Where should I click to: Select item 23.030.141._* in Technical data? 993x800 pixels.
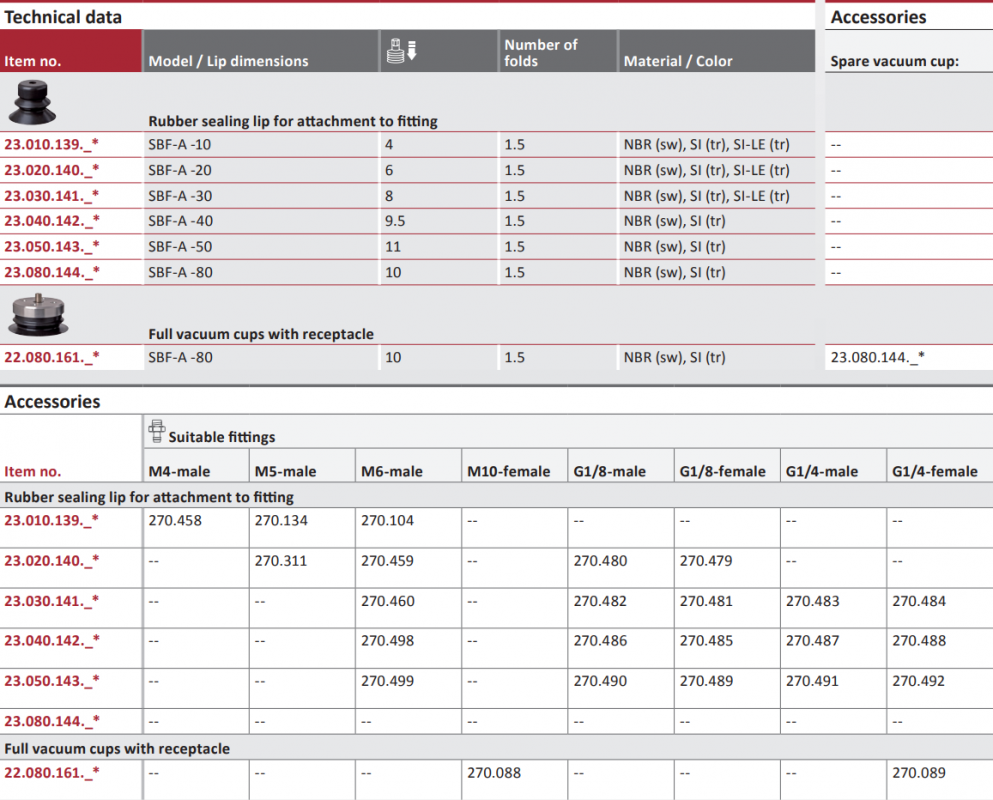tap(51, 196)
